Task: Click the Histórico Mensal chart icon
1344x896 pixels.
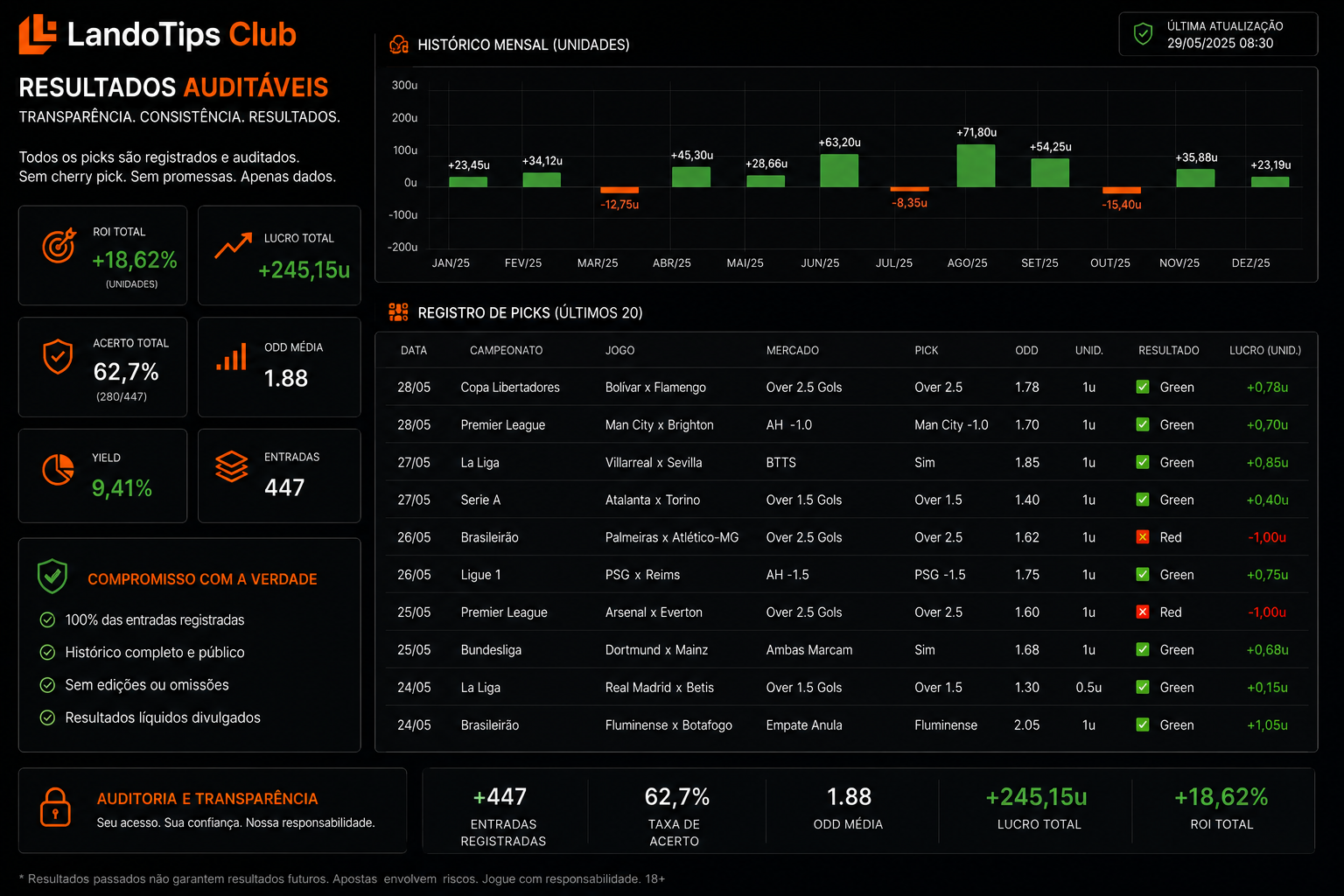Action: 399,45
